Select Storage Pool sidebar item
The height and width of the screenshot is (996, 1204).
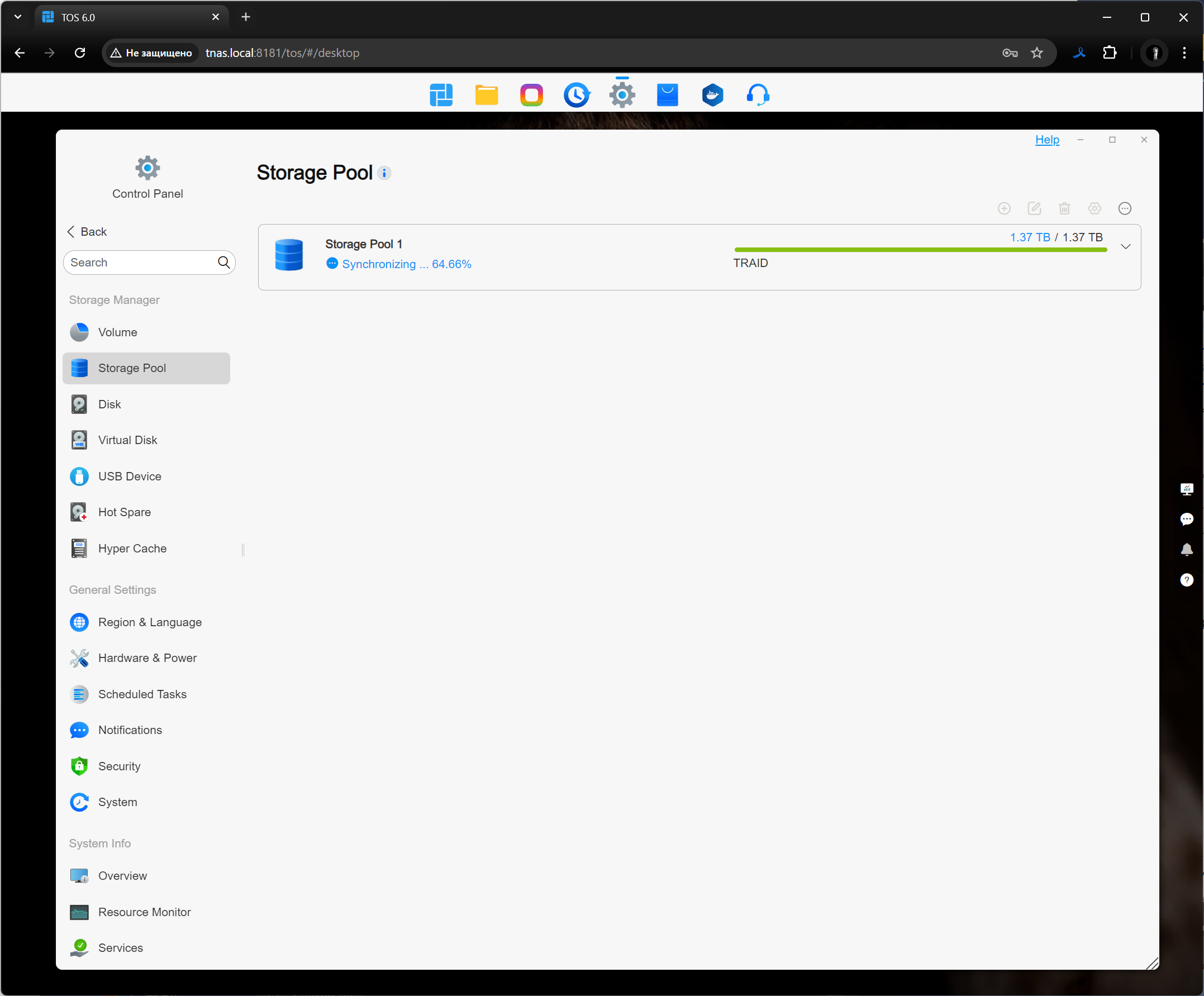click(146, 368)
